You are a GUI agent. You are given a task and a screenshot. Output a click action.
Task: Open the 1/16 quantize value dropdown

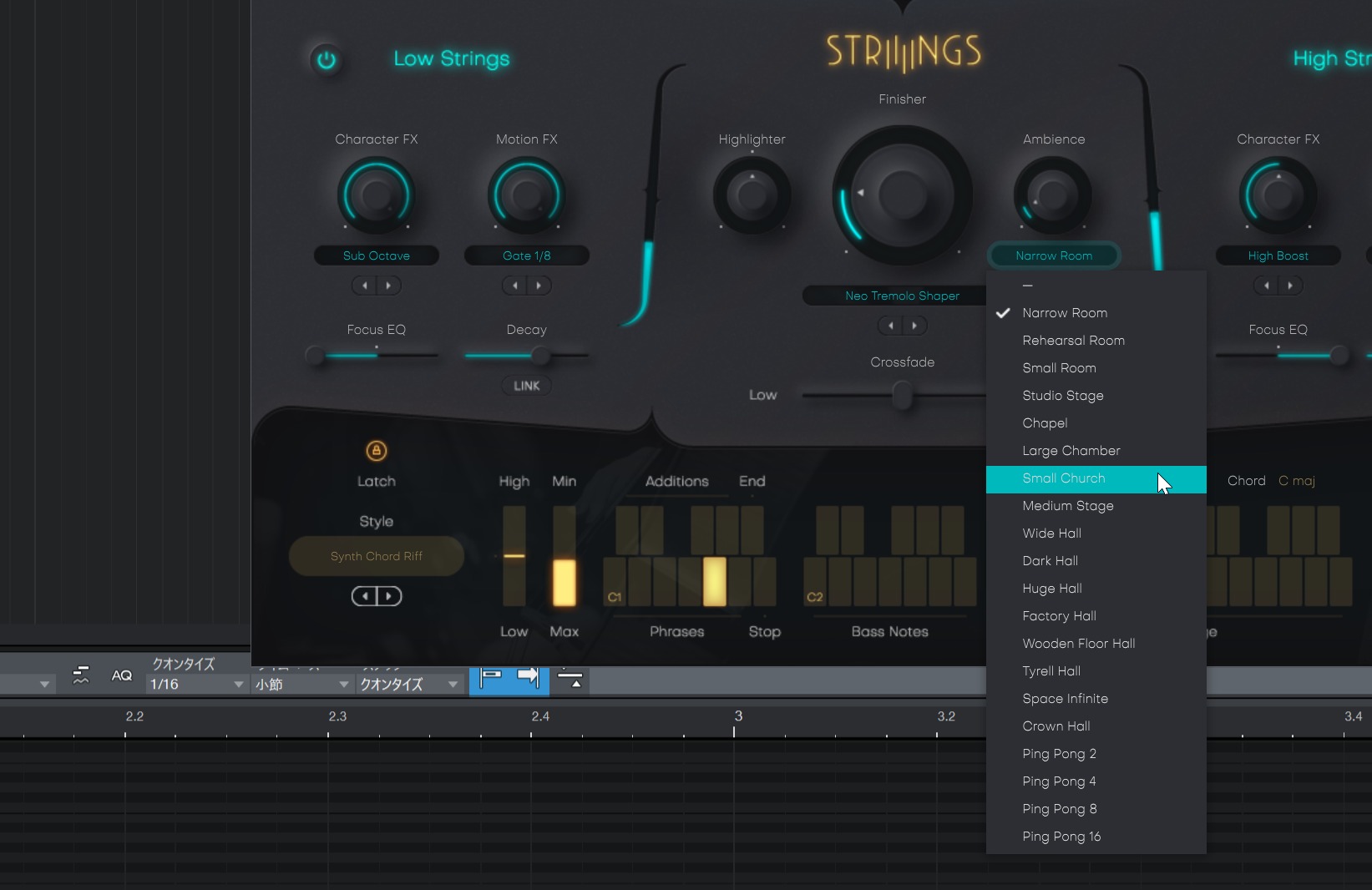point(197,685)
